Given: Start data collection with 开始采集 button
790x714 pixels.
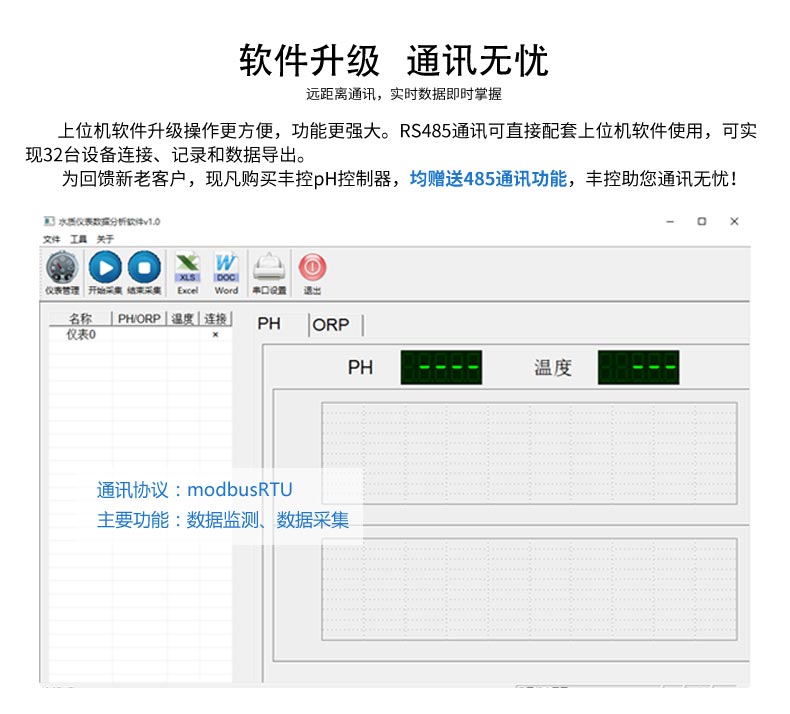Looking at the screenshot, I should pos(104,272).
